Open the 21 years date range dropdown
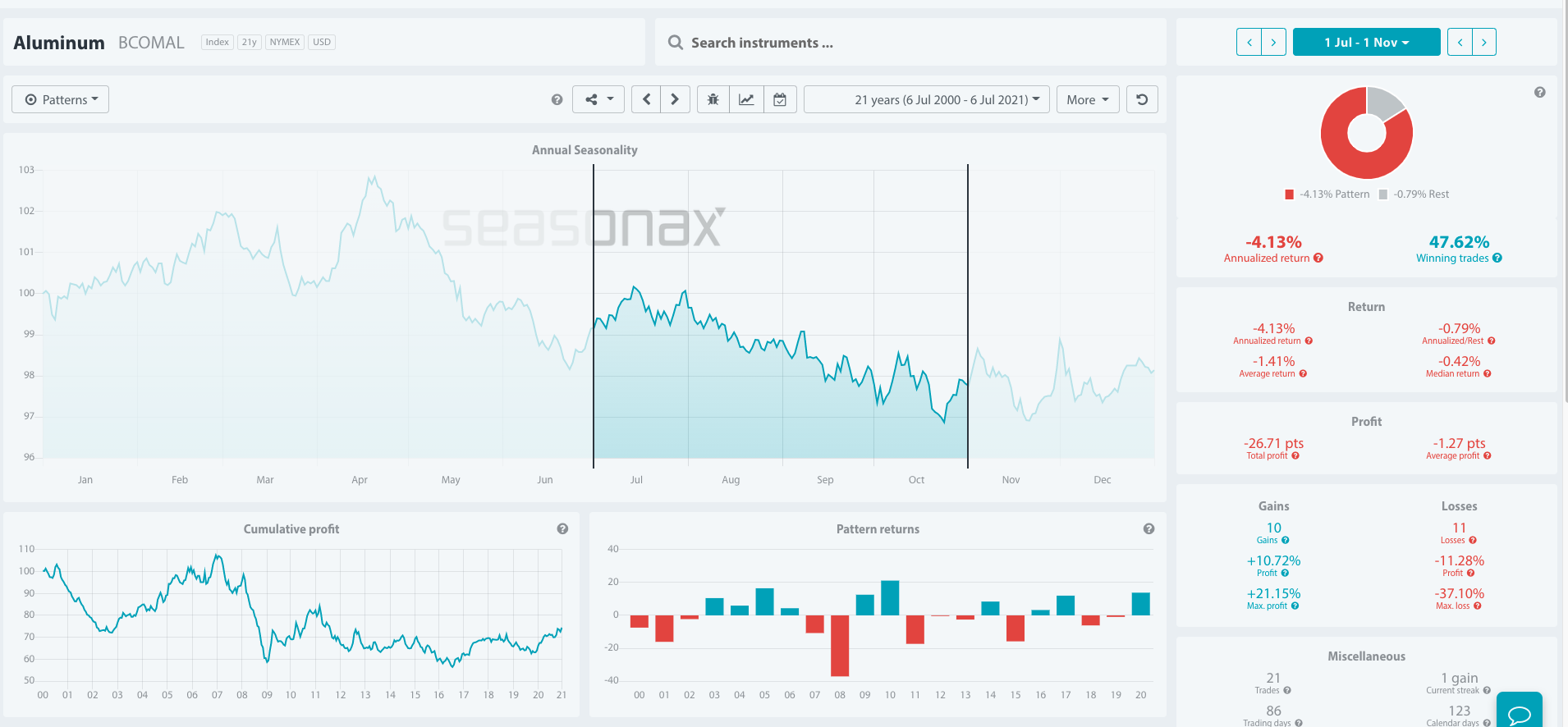Screen dimensions: 1568x727 (x=927, y=99)
